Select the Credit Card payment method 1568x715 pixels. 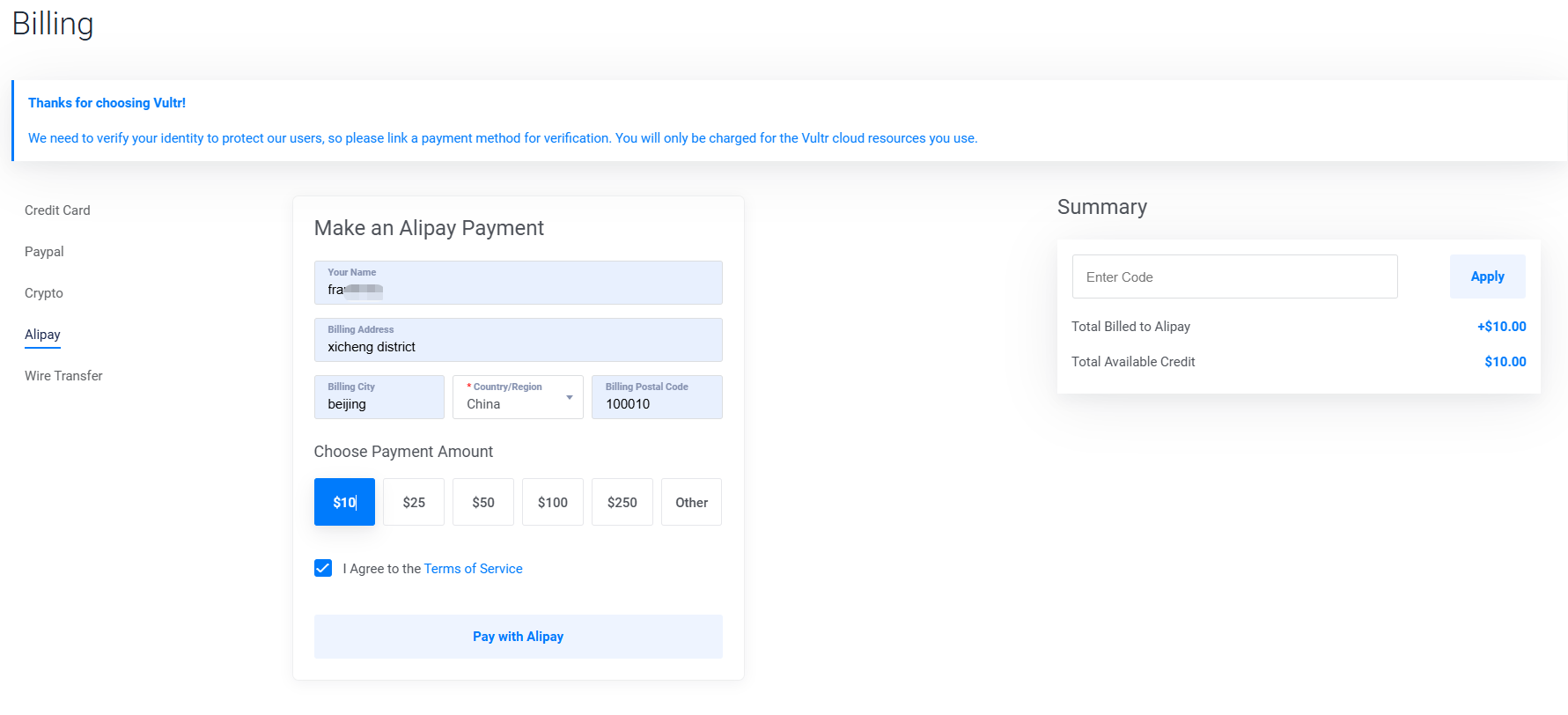pos(57,210)
